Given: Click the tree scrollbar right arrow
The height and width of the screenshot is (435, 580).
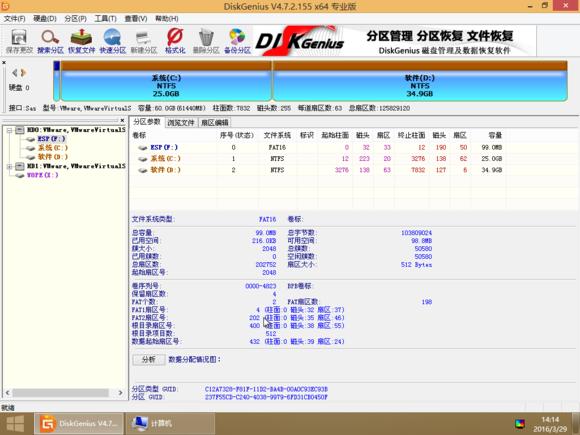Looking at the screenshot, I should pyautogui.click(x=120, y=393).
